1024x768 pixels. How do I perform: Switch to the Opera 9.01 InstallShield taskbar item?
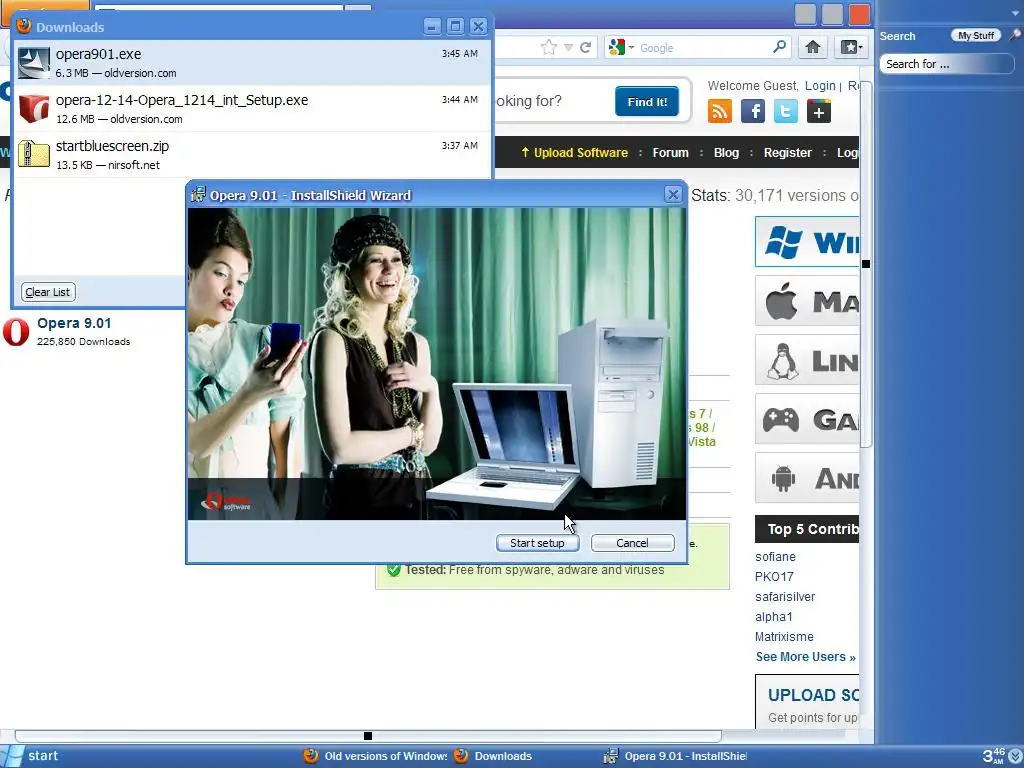(x=675, y=756)
